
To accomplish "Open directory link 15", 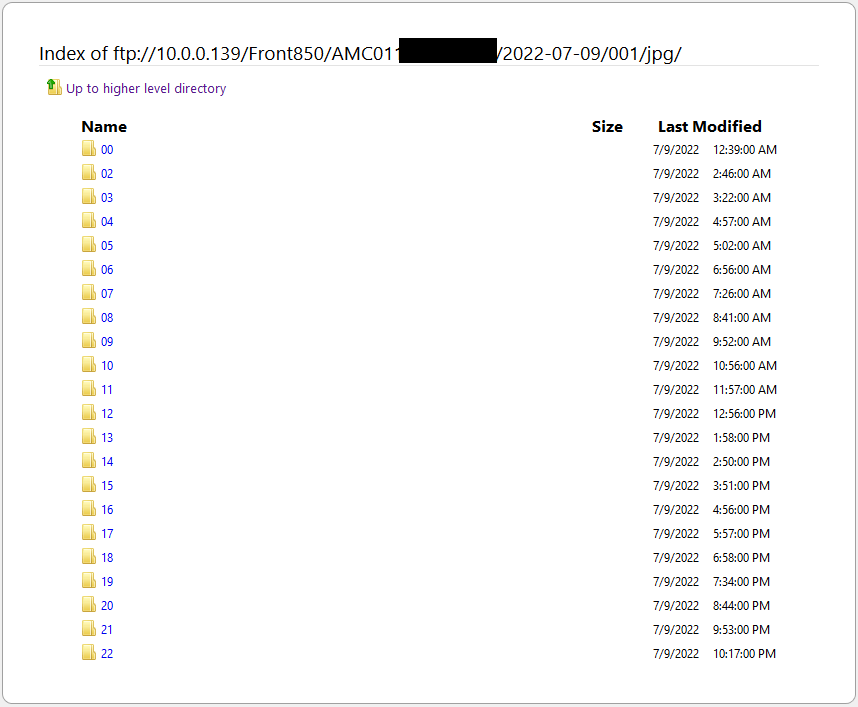I will pyautogui.click(x=107, y=487).
